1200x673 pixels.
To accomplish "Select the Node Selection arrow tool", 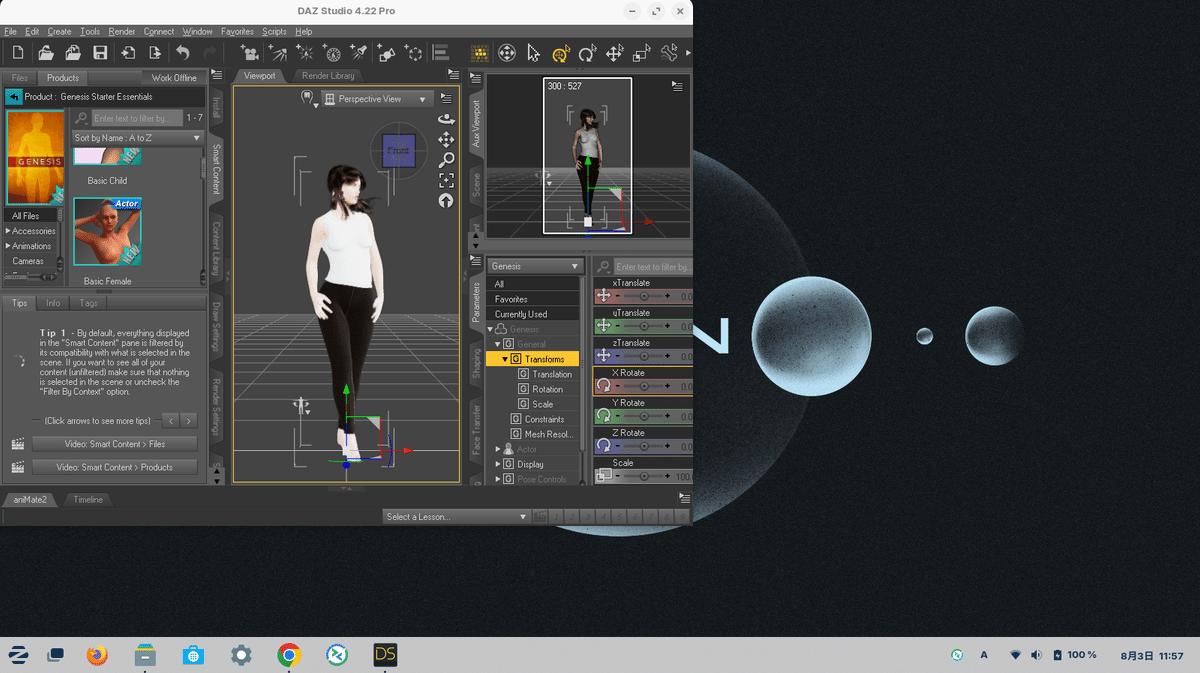I will coord(533,53).
